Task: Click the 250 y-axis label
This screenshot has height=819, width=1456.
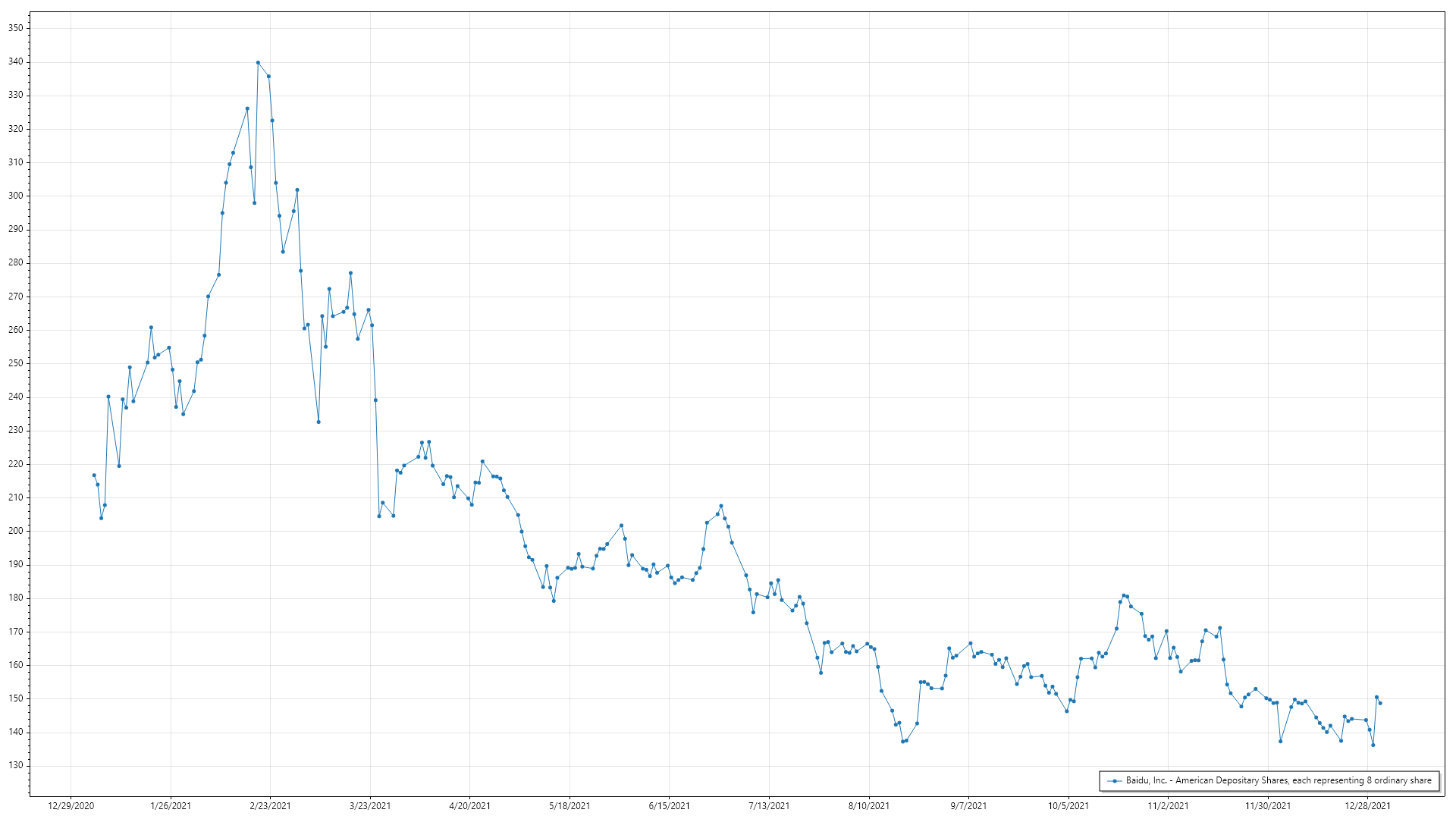Action: [16, 363]
